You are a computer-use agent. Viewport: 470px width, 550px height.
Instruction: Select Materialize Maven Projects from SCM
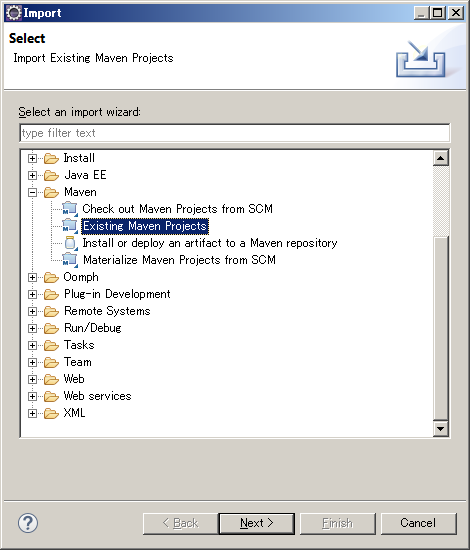tap(179, 260)
